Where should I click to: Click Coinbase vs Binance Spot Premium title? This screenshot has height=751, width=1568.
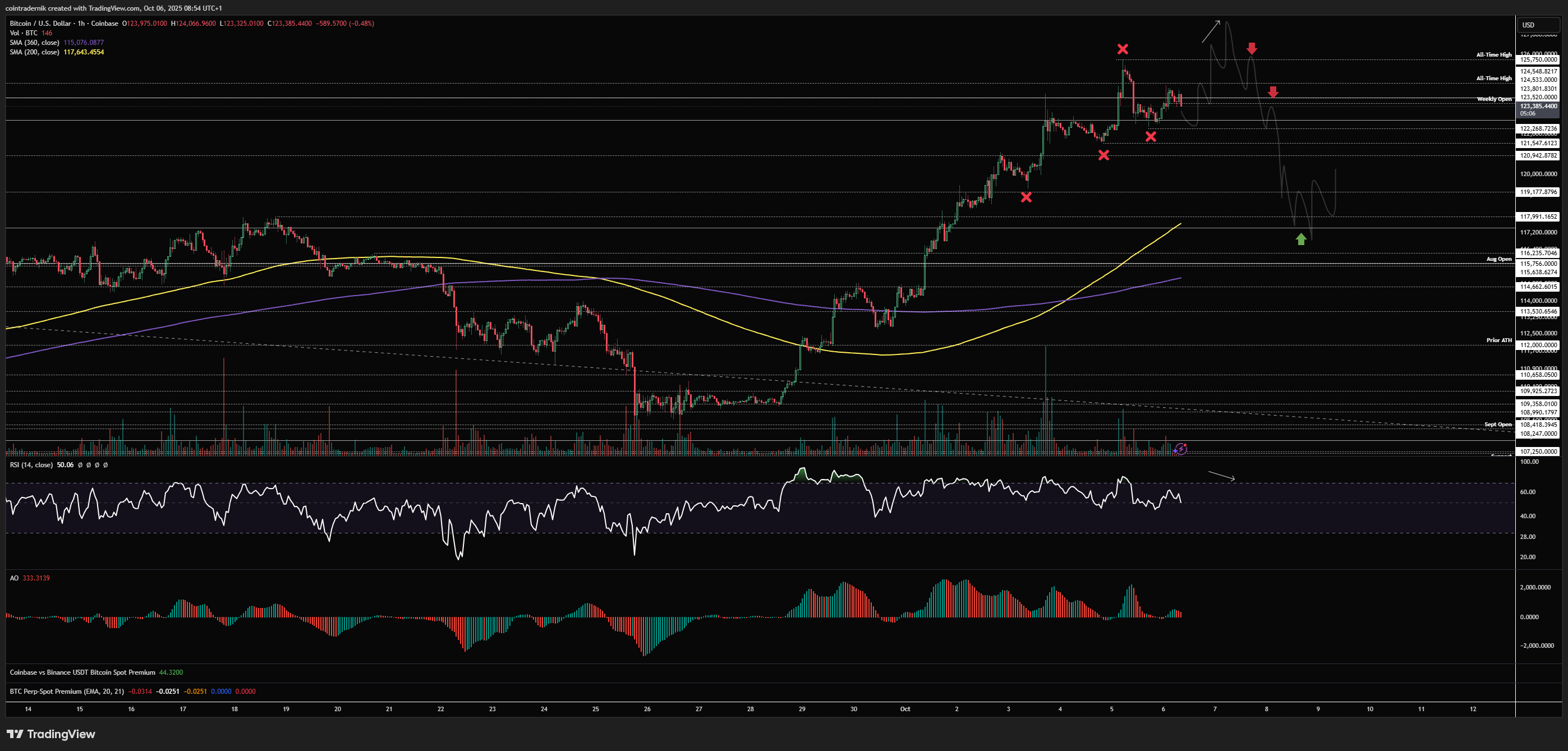coord(82,672)
